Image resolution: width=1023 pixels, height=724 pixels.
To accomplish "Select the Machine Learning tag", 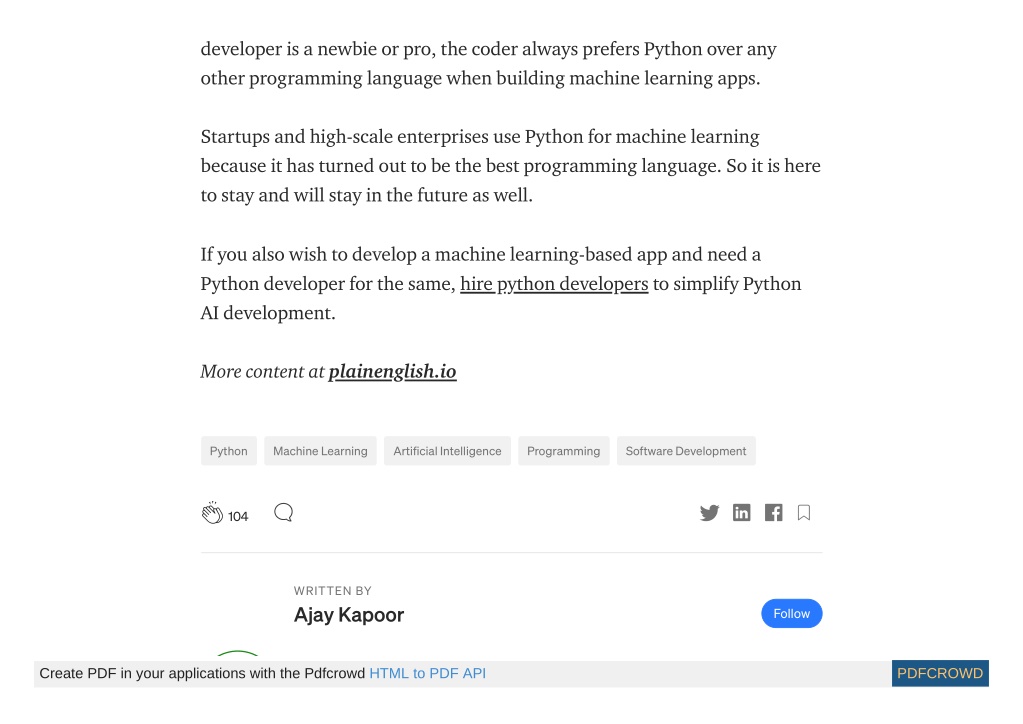I will pyautogui.click(x=320, y=451).
